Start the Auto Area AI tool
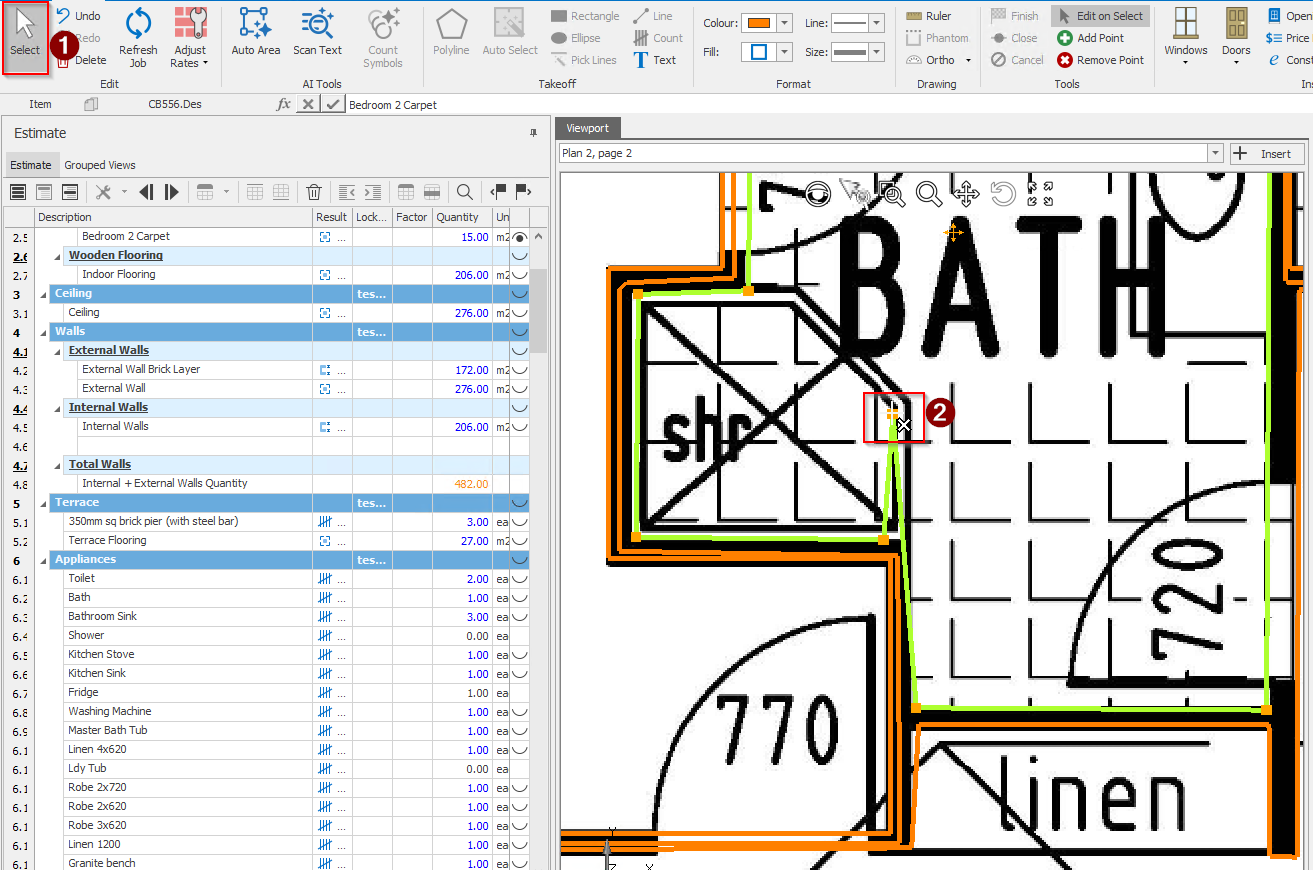Screen dimensions: 1313x870 pos(256,33)
